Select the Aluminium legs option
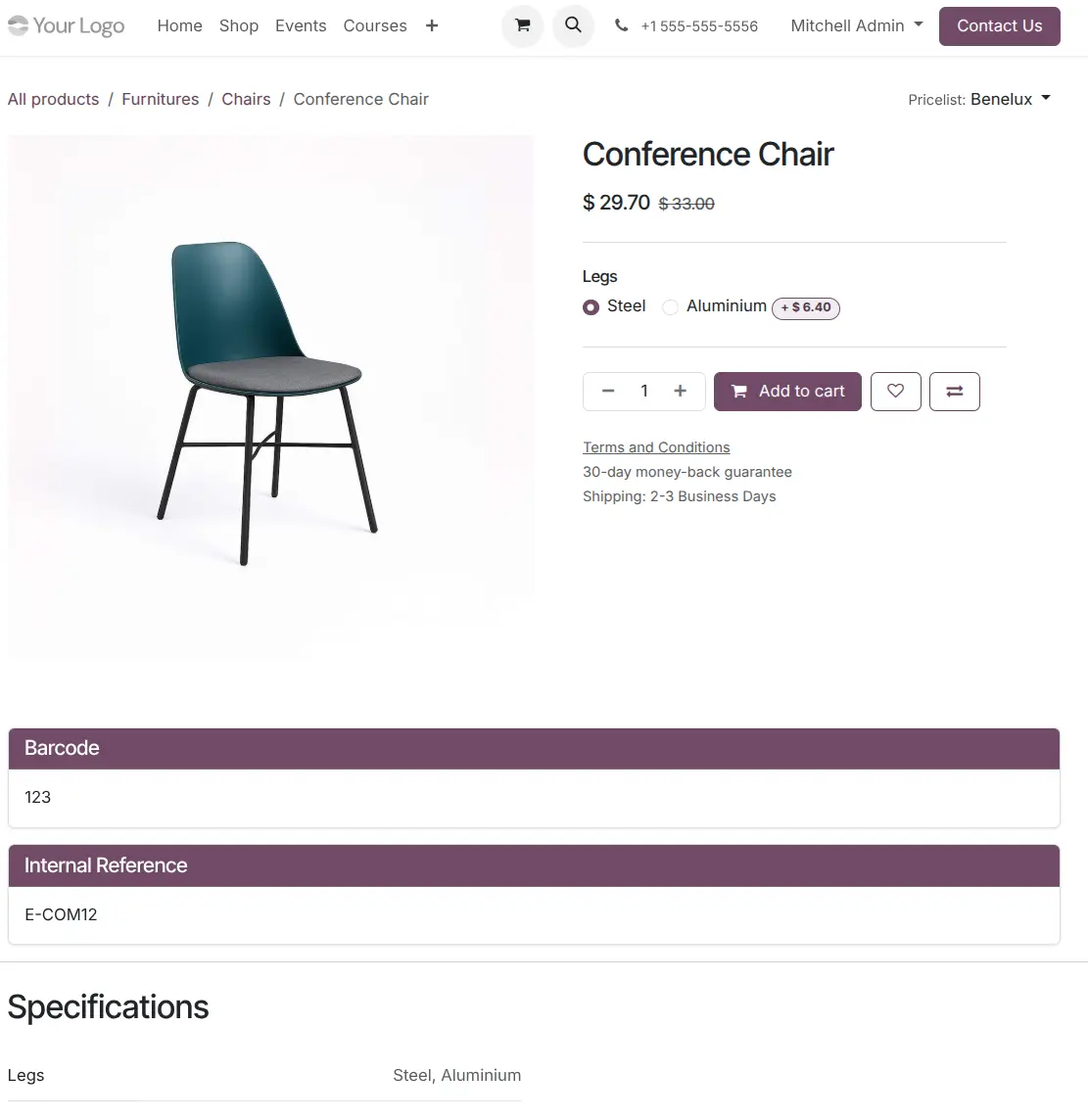This screenshot has height=1120, width=1088. 671,307
